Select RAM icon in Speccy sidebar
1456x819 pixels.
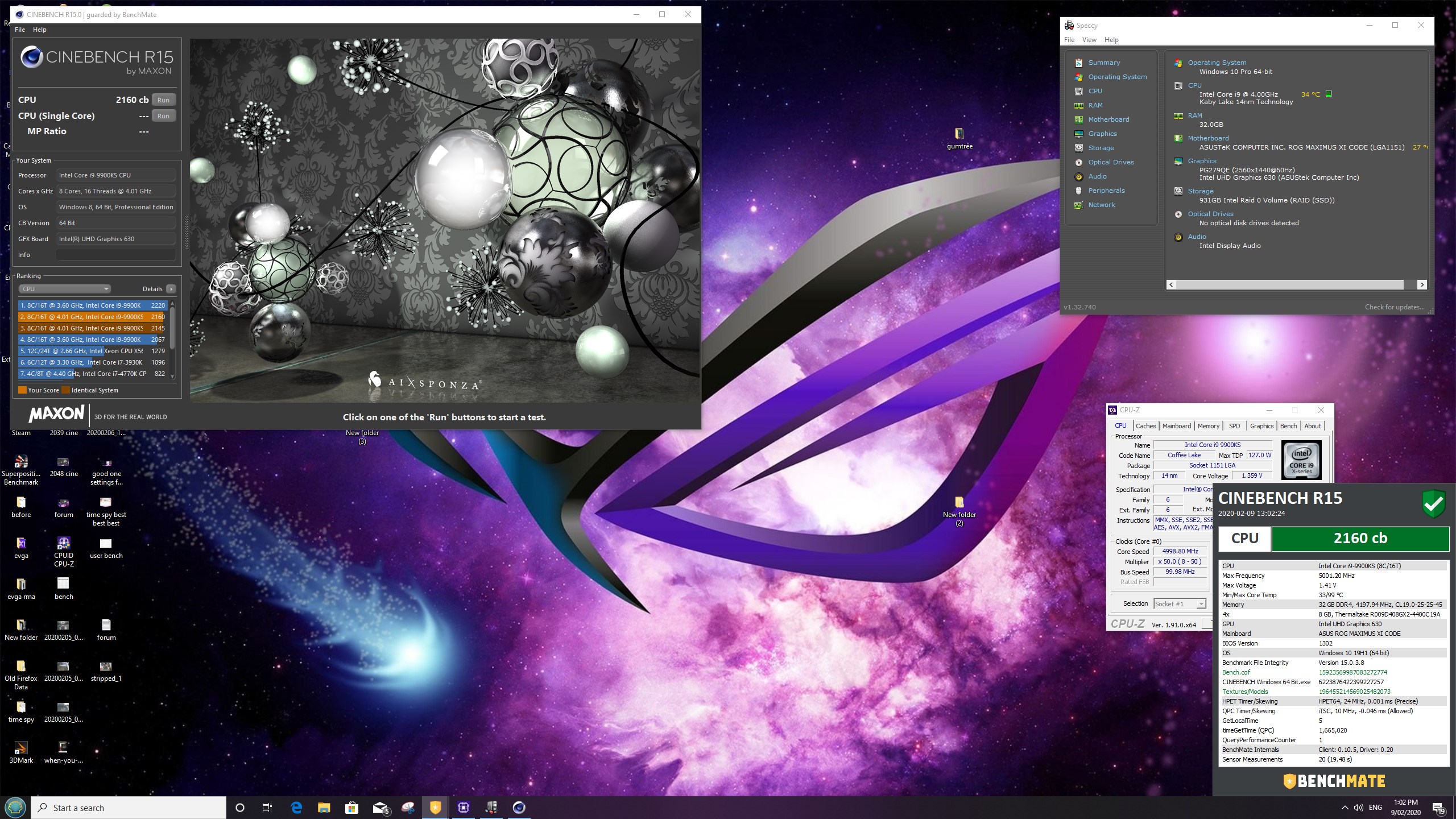pos(1078,105)
